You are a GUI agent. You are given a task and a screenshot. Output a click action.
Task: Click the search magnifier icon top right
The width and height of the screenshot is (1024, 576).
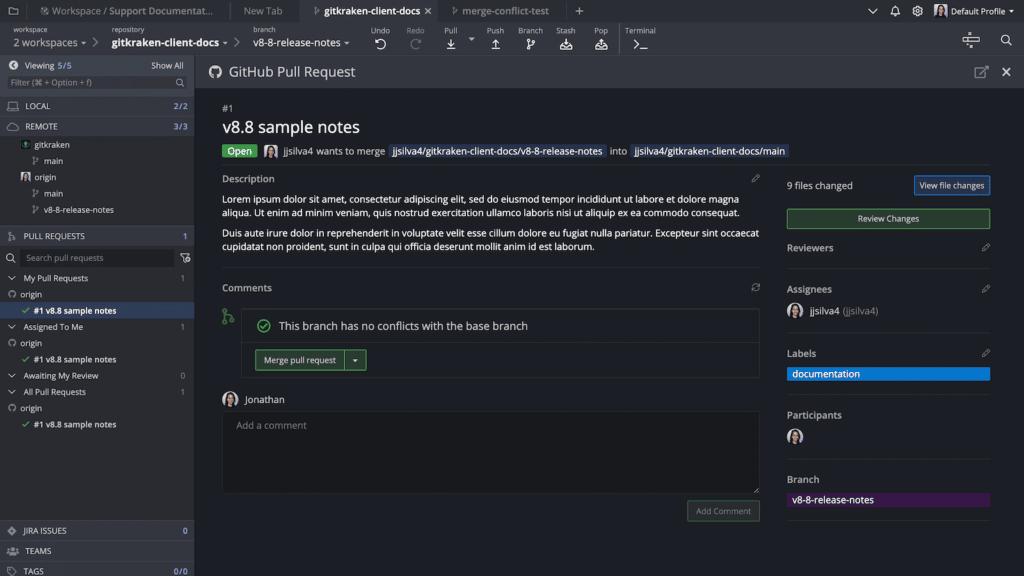coord(1006,40)
